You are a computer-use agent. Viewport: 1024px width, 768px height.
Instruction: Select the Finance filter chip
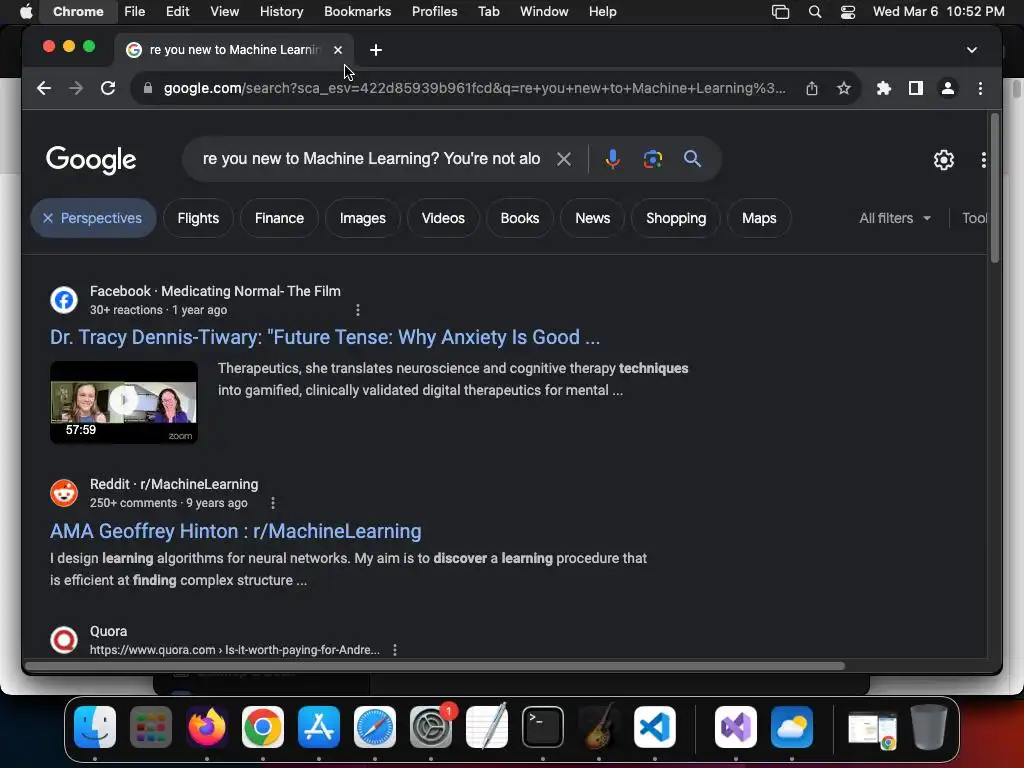click(x=279, y=218)
